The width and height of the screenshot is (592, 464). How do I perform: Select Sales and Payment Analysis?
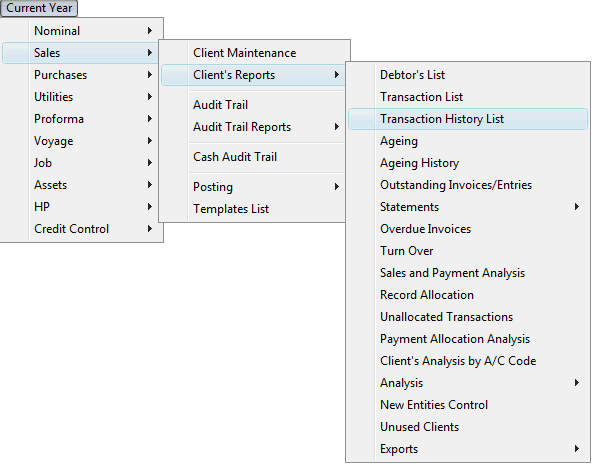pyautogui.click(x=468, y=273)
